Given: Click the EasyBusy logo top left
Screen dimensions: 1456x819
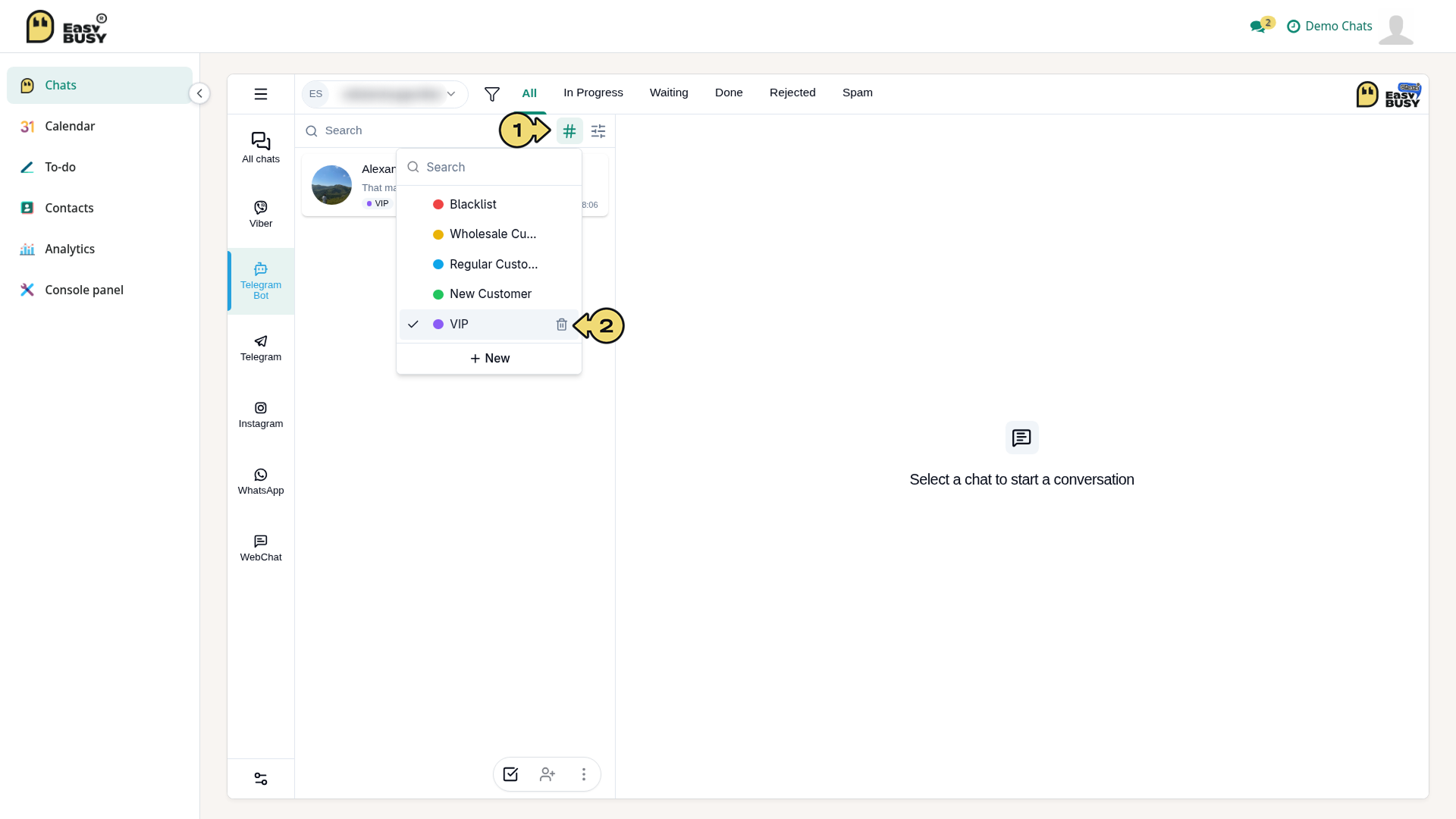Looking at the screenshot, I should (67, 27).
